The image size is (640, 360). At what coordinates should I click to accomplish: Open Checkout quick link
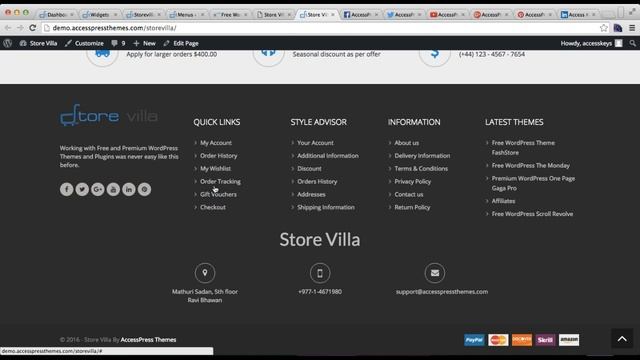(x=213, y=207)
